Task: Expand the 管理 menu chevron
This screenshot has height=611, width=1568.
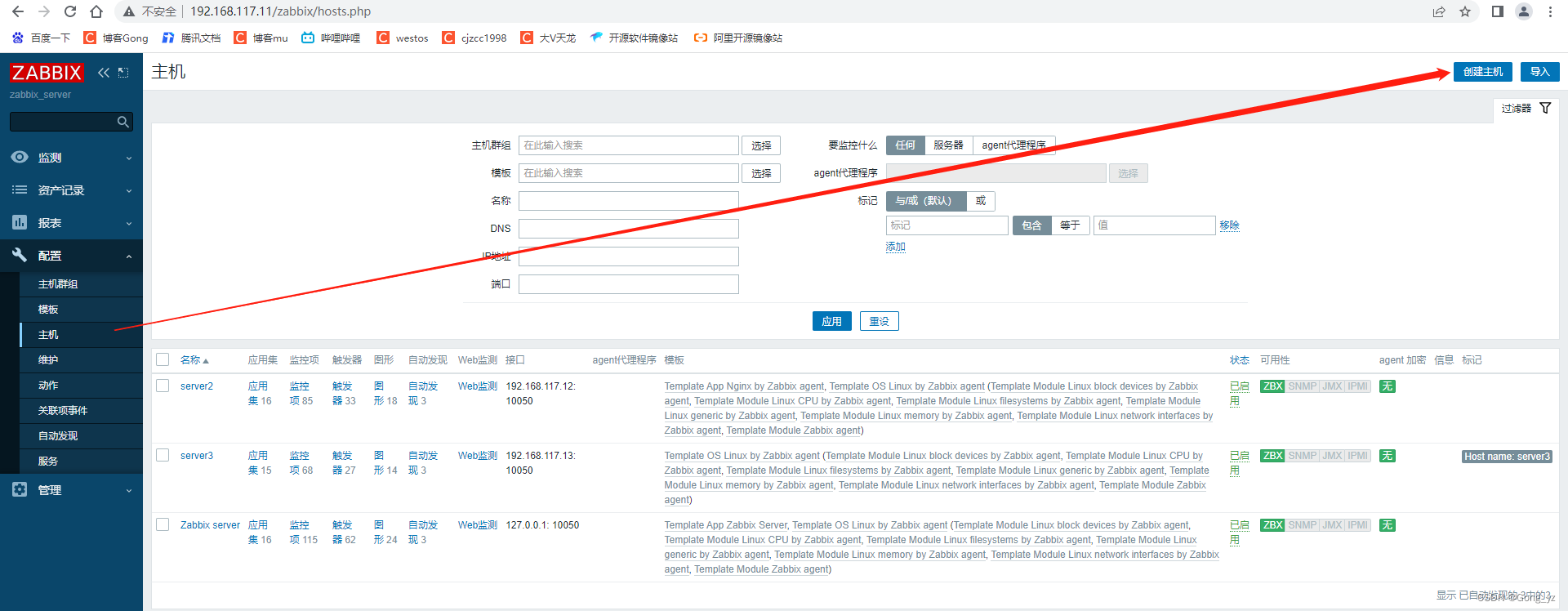Action: click(129, 490)
